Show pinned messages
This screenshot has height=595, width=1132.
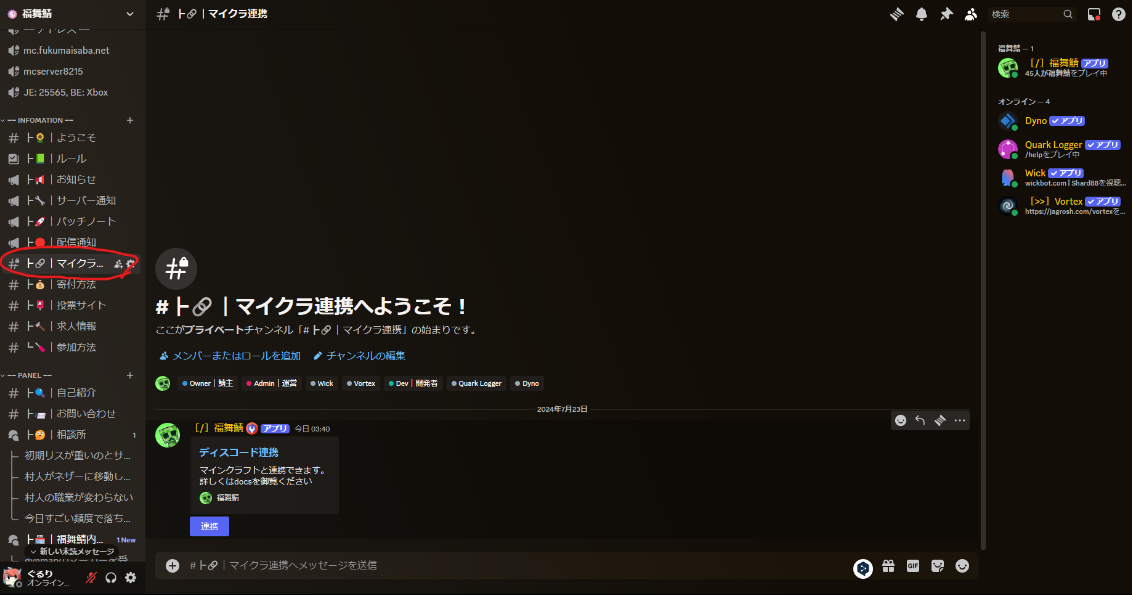pyautogui.click(x=946, y=14)
